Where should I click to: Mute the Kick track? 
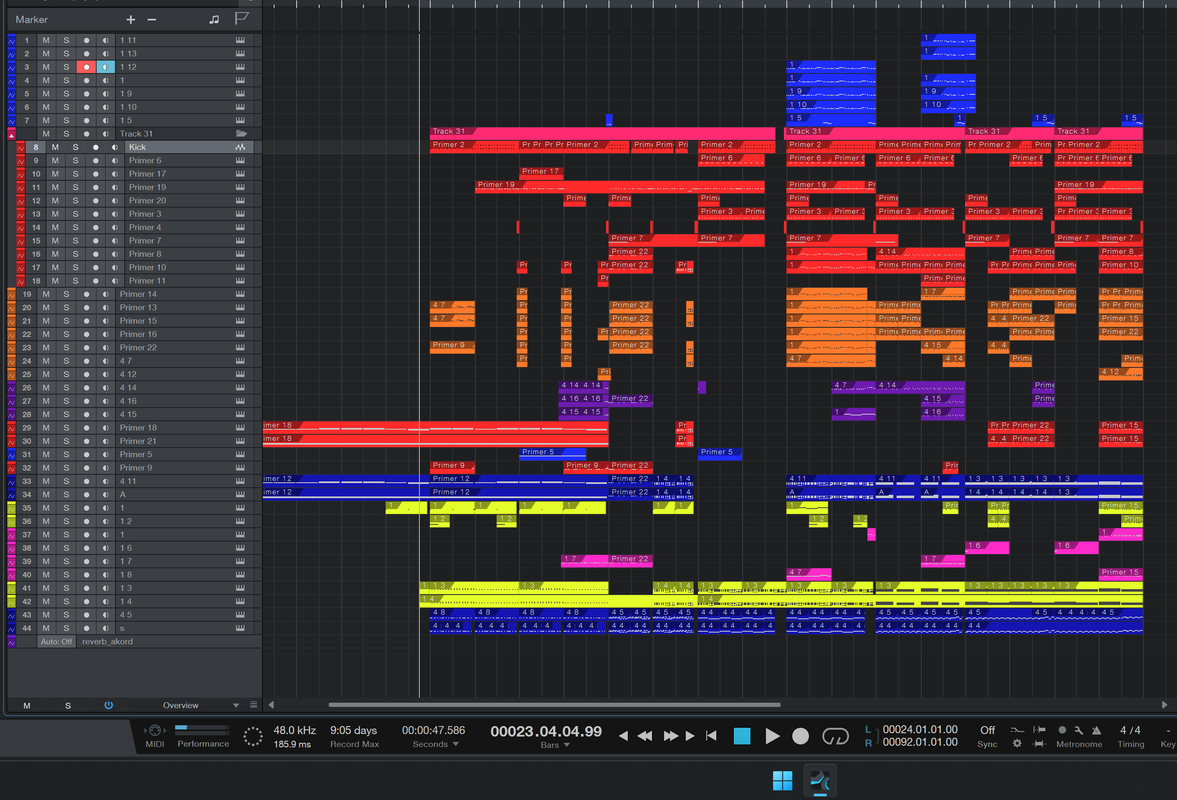[55, 147]
